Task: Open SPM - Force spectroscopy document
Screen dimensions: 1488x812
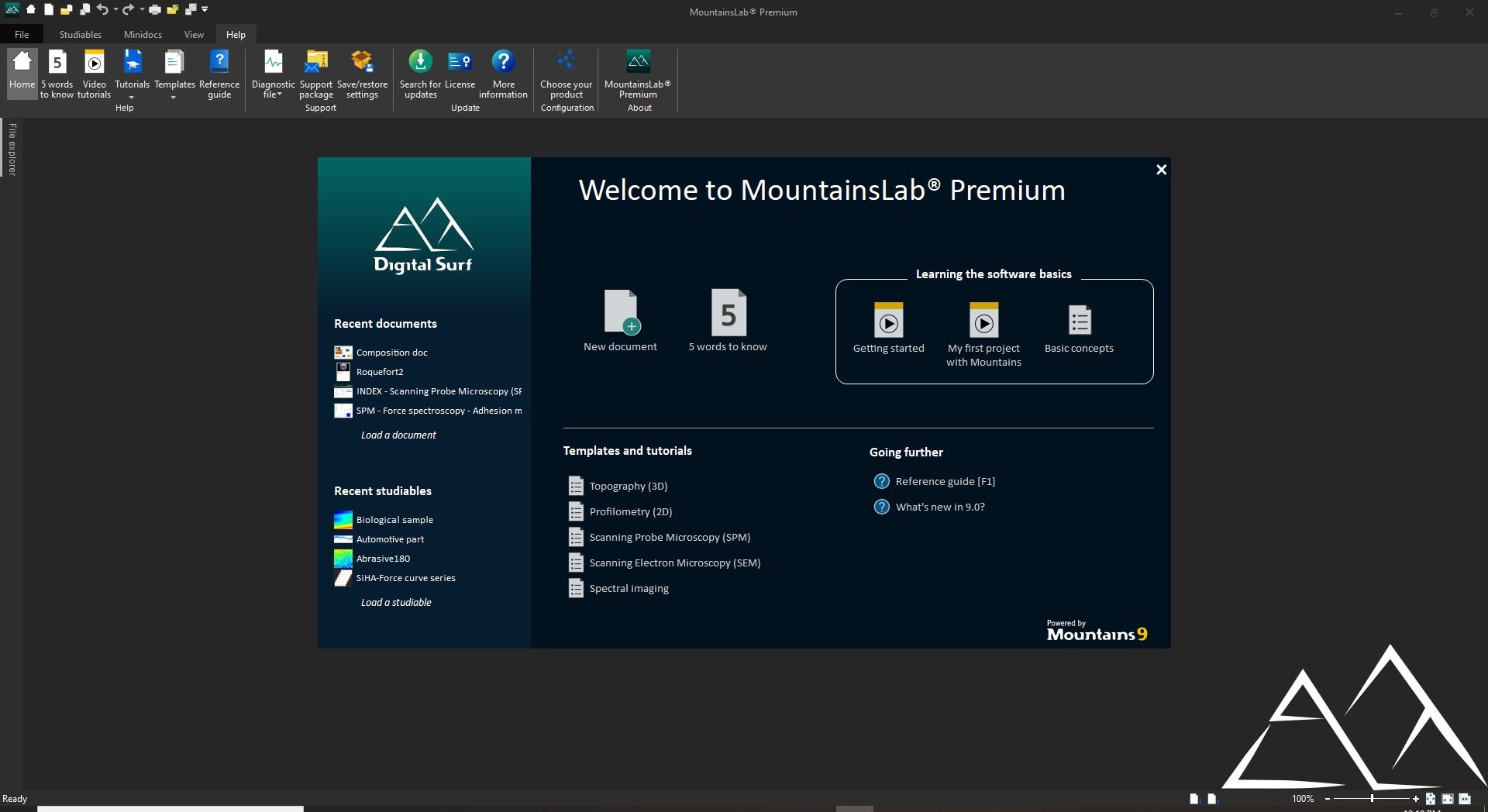Action: [x=428, y=411]
